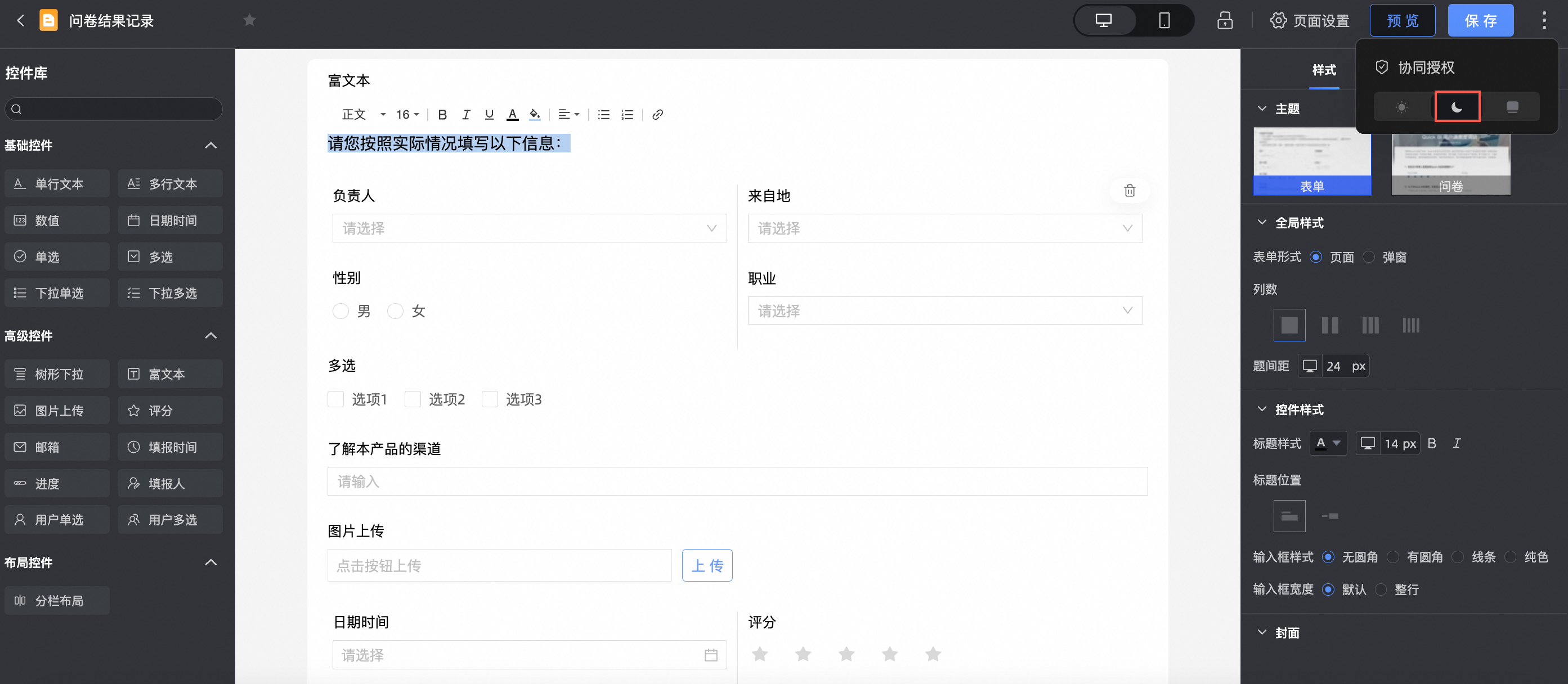
Task: Add 树形下拉 control
Action: (x=57, y=373)
